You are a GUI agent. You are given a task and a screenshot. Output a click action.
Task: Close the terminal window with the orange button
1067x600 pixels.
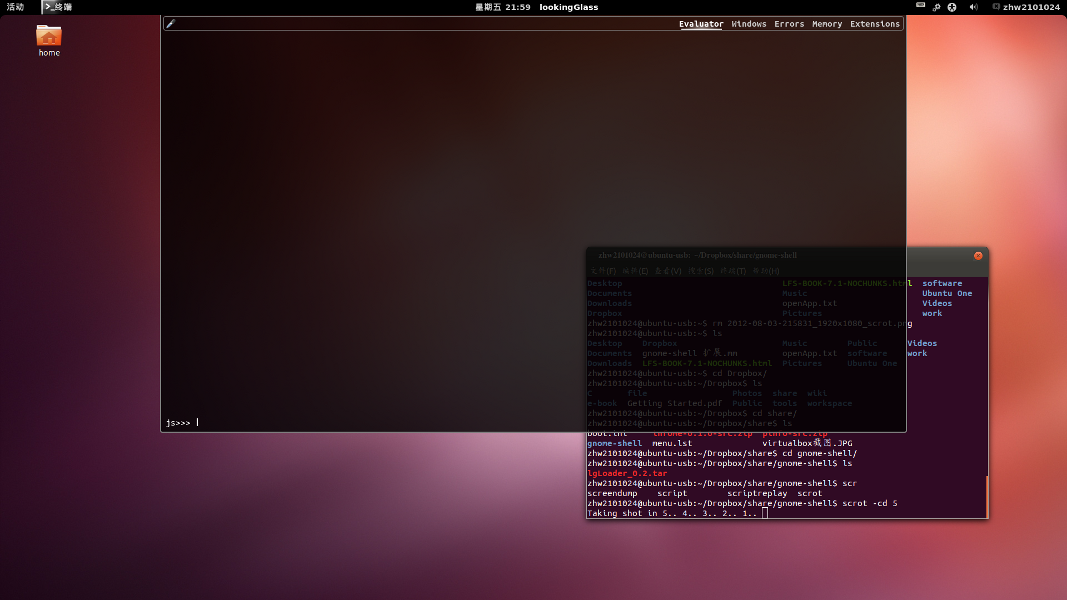tap(978, 256)
